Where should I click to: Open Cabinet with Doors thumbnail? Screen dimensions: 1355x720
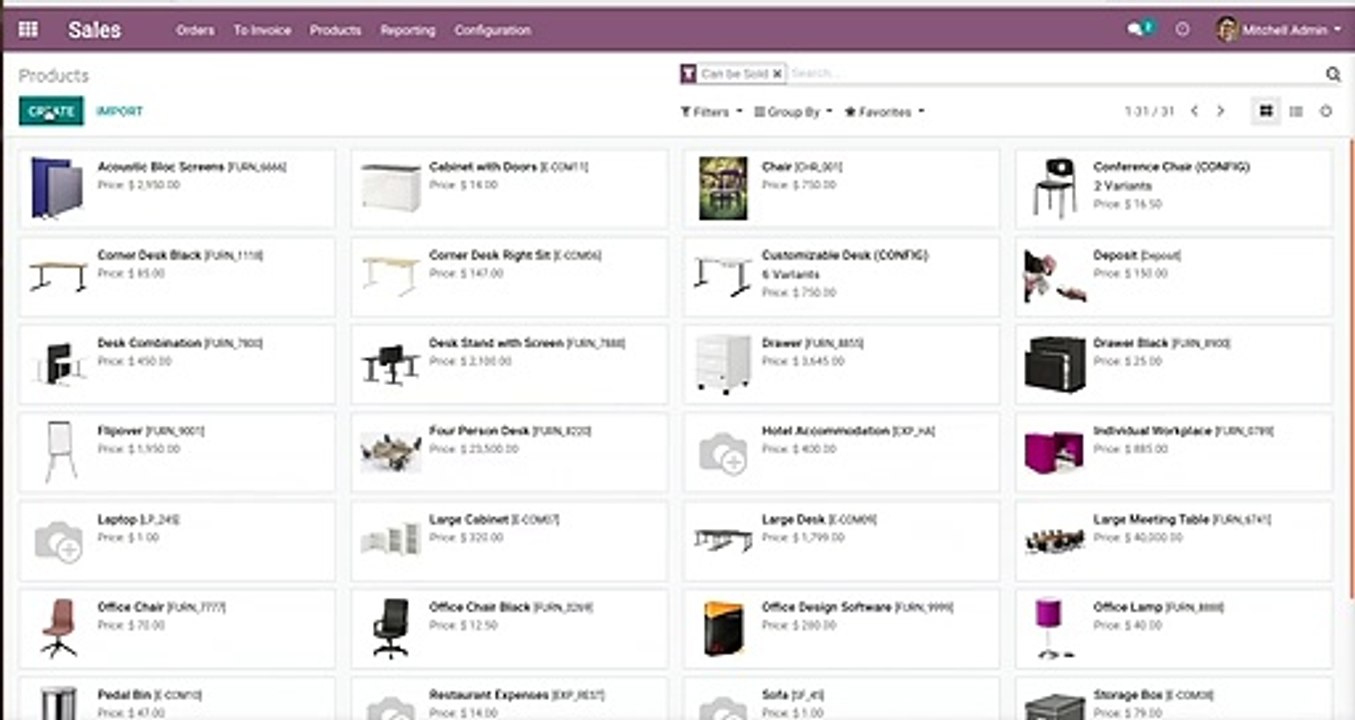(391, 188)
